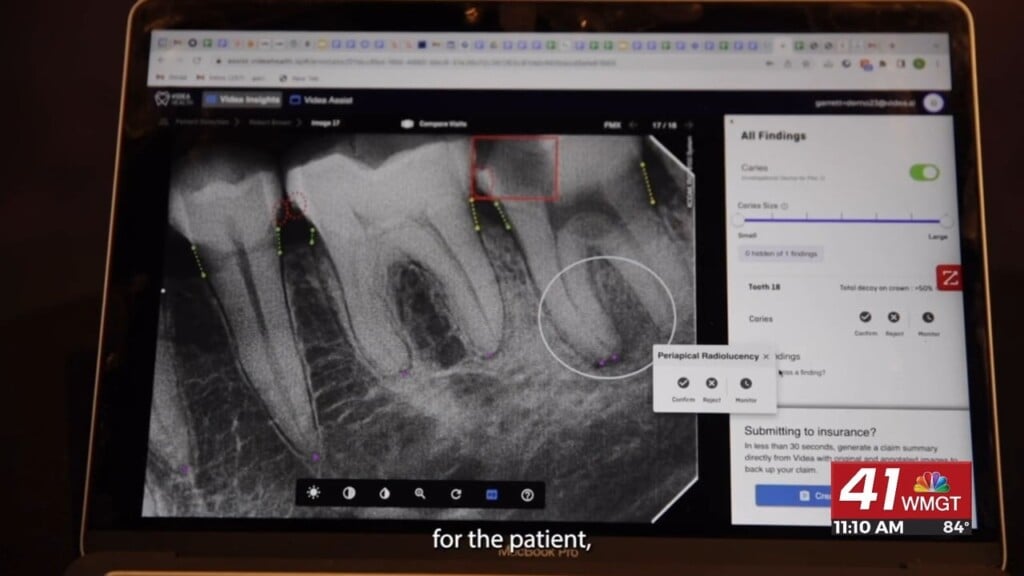Image resolution: width=1024 pixels, height=576 pixels.
Task: Click the Image 17 breadcrumb
Action: click(325, 123)
